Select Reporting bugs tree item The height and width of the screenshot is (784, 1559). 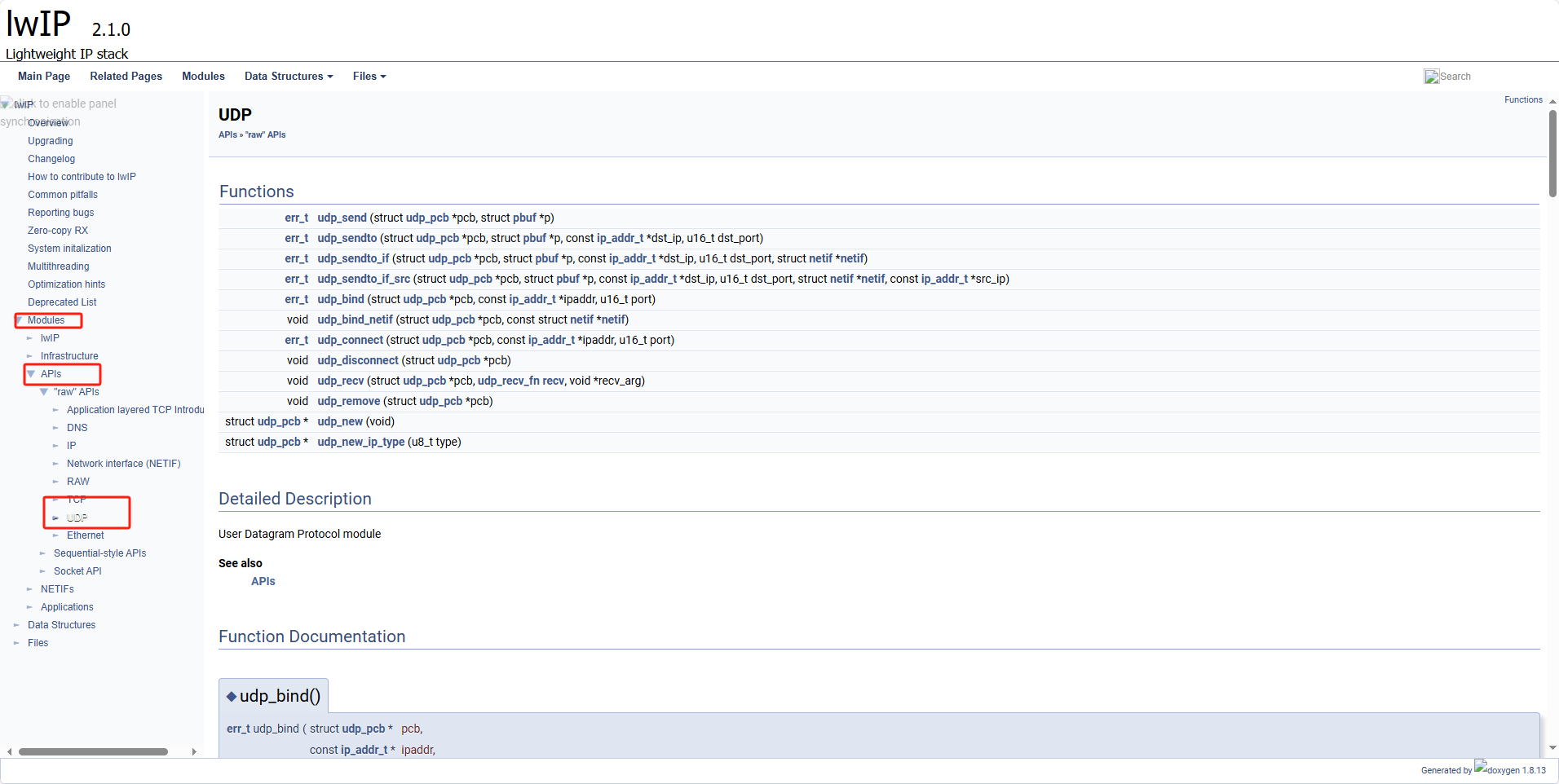pyautogui.click(x=61, y=213)
